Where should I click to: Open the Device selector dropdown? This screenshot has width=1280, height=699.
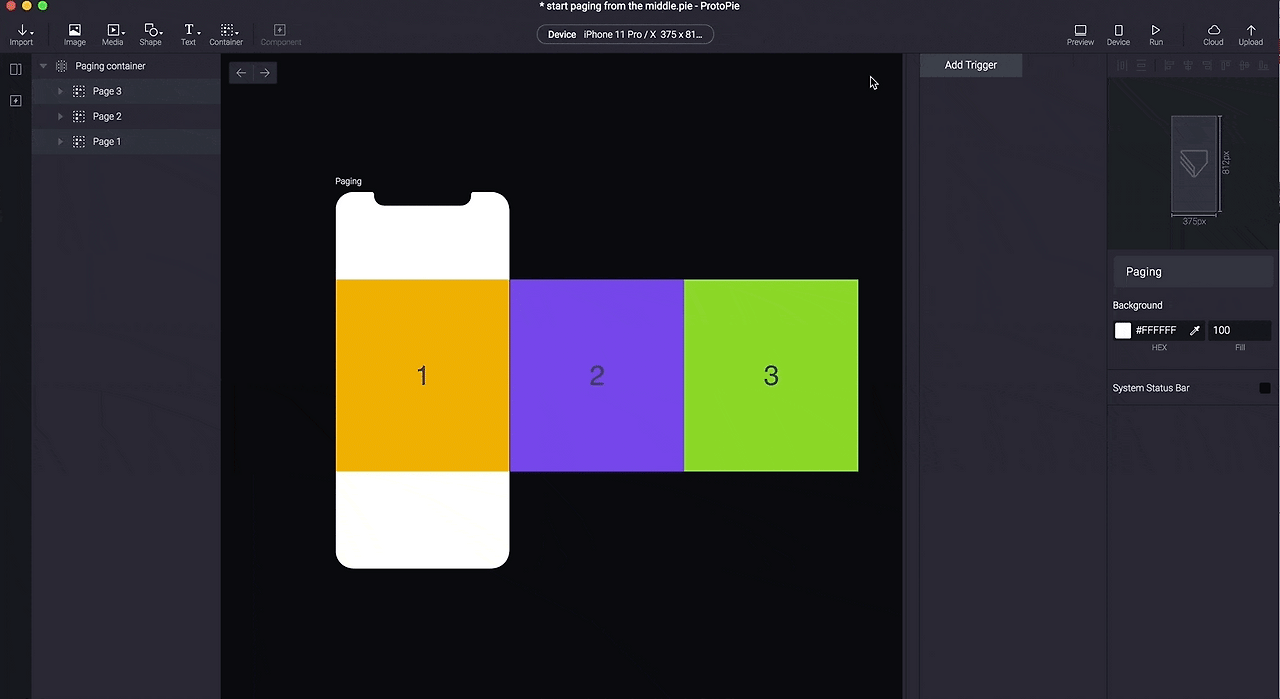625,34
